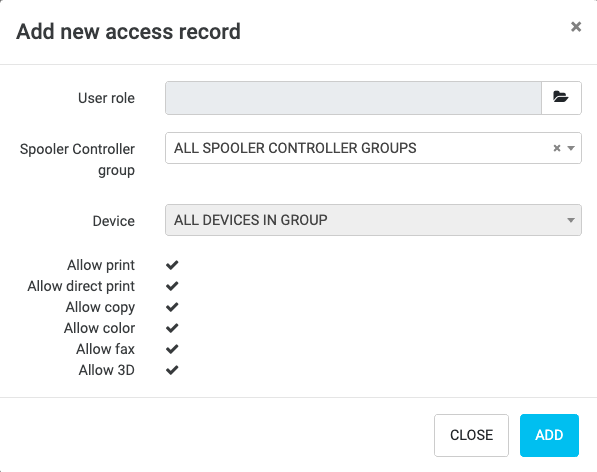The height and width of the screenshot is (472, 597).
Task: Toggle the Allow color checkmark
Action: (x=172, y=328)
